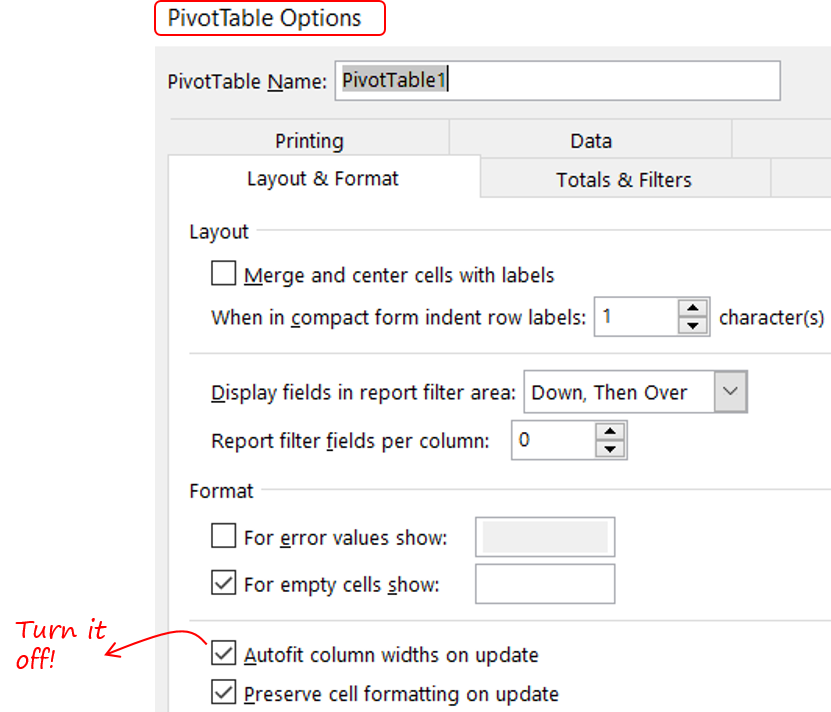Viewport: 831px width, 712px height.
Task: Select the Data tab
Action: (x=591, y=140)
